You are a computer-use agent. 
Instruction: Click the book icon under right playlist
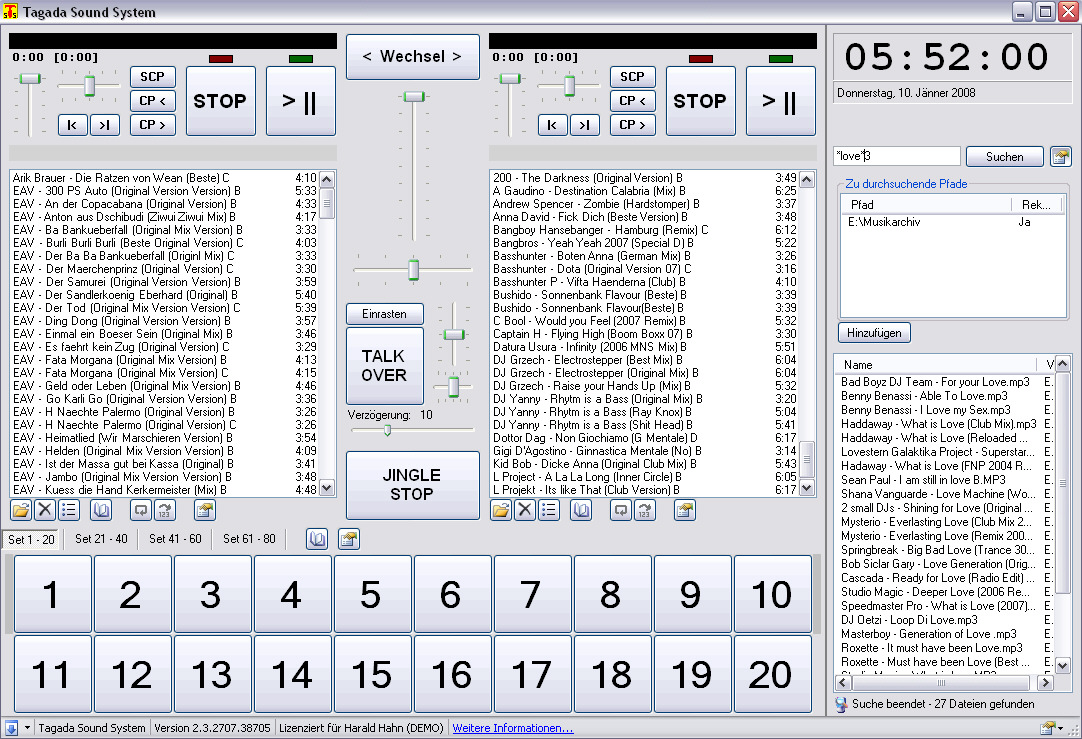pos(581,511)
